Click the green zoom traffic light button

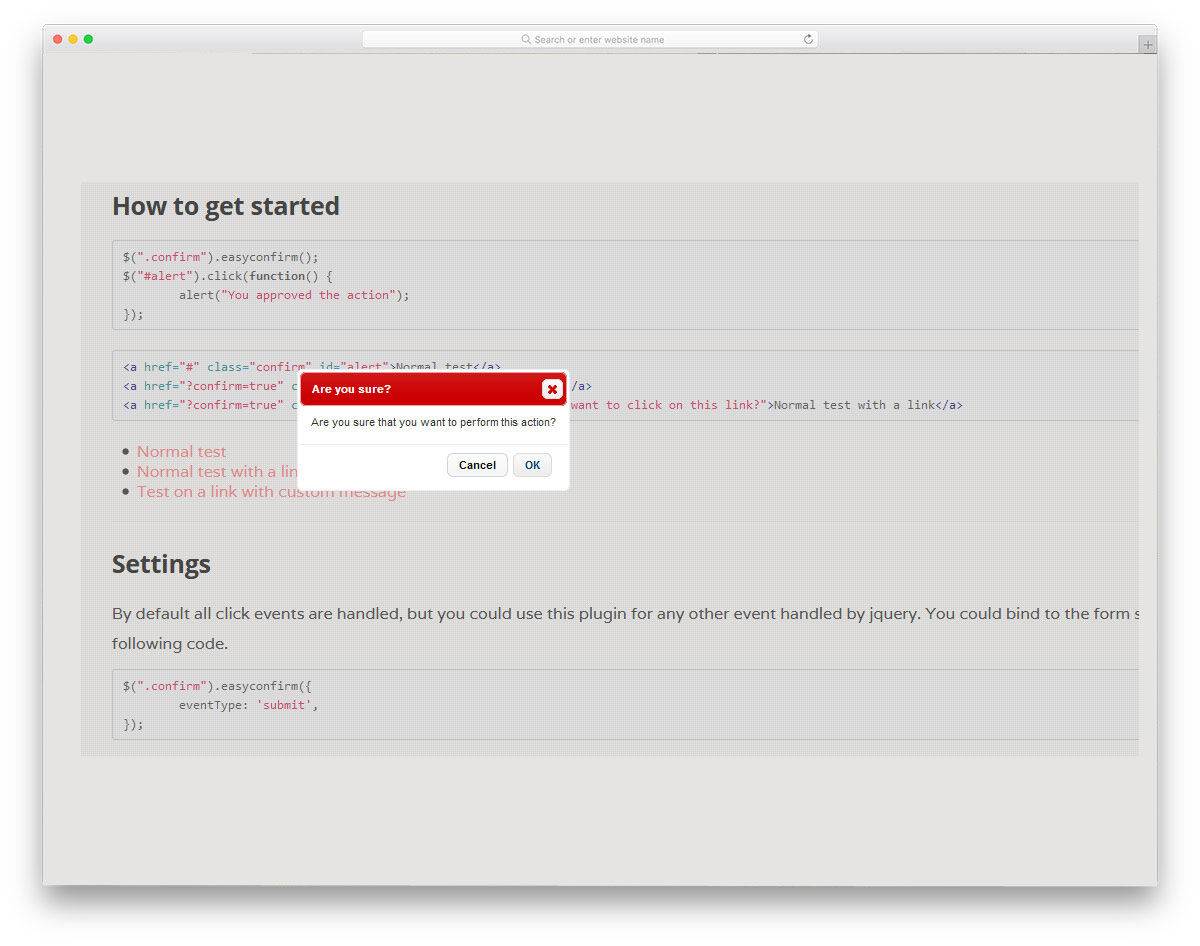pos(88,39)
